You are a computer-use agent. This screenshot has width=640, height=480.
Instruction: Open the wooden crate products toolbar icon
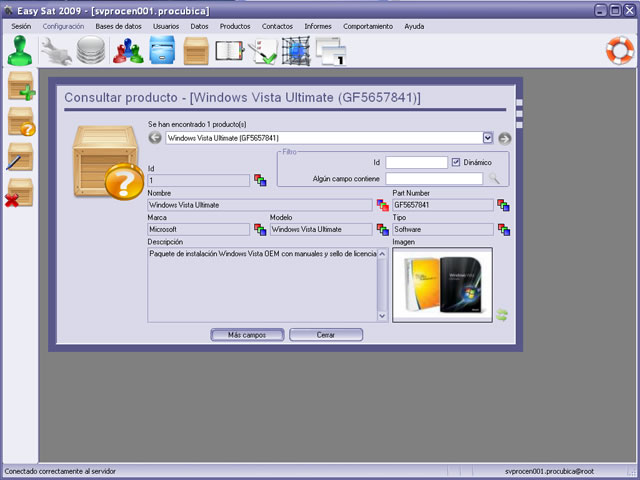coord(196,51)
